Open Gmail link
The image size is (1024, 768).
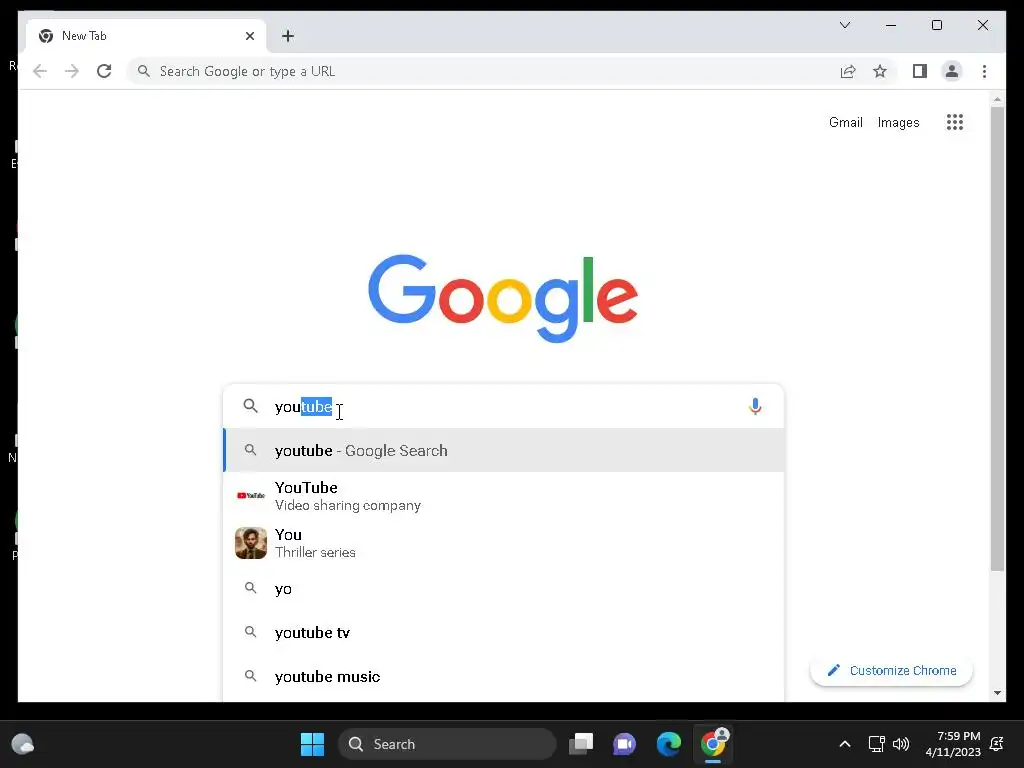point(846,122)
